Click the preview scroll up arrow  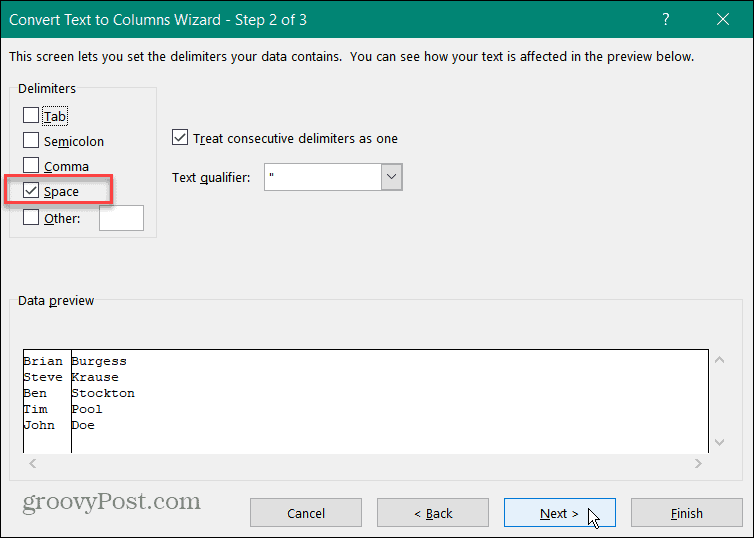(x=719, y=360)
